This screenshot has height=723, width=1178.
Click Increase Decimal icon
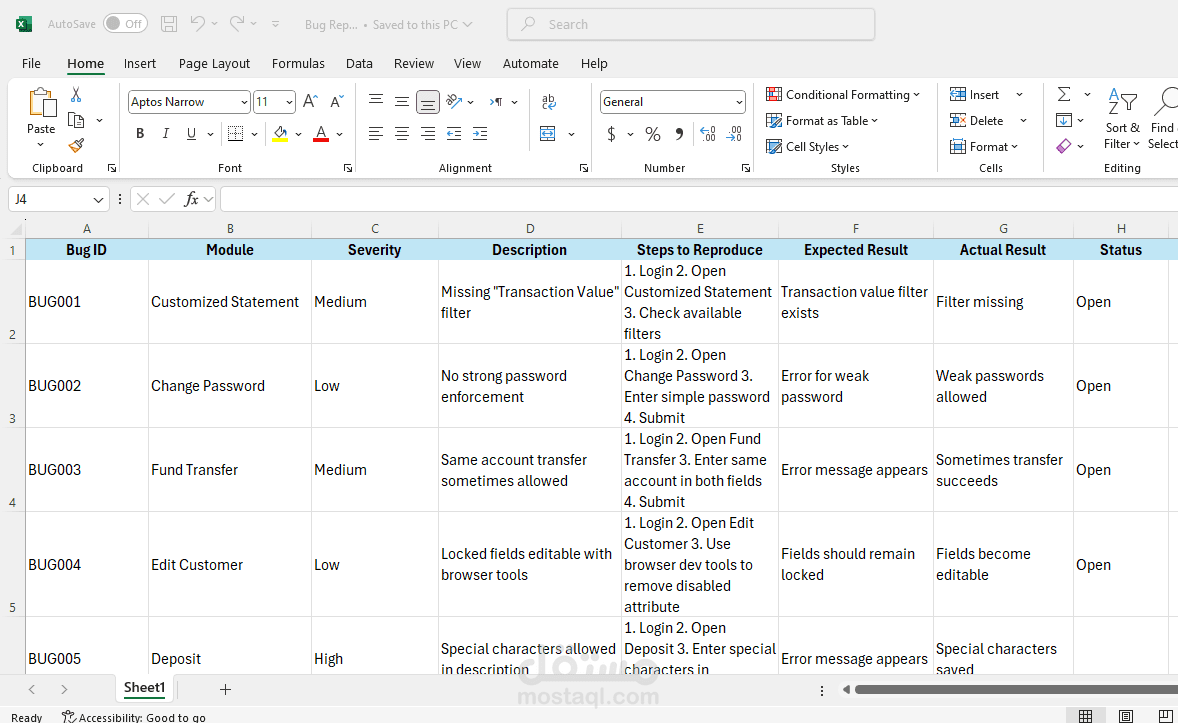click(x=708, y=134)
